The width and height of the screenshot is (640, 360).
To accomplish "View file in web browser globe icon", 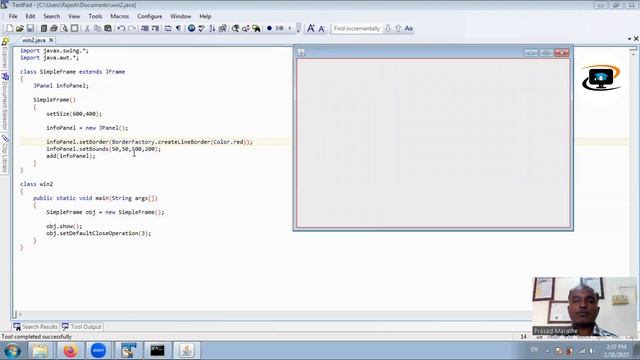I will tap(191, 29).
